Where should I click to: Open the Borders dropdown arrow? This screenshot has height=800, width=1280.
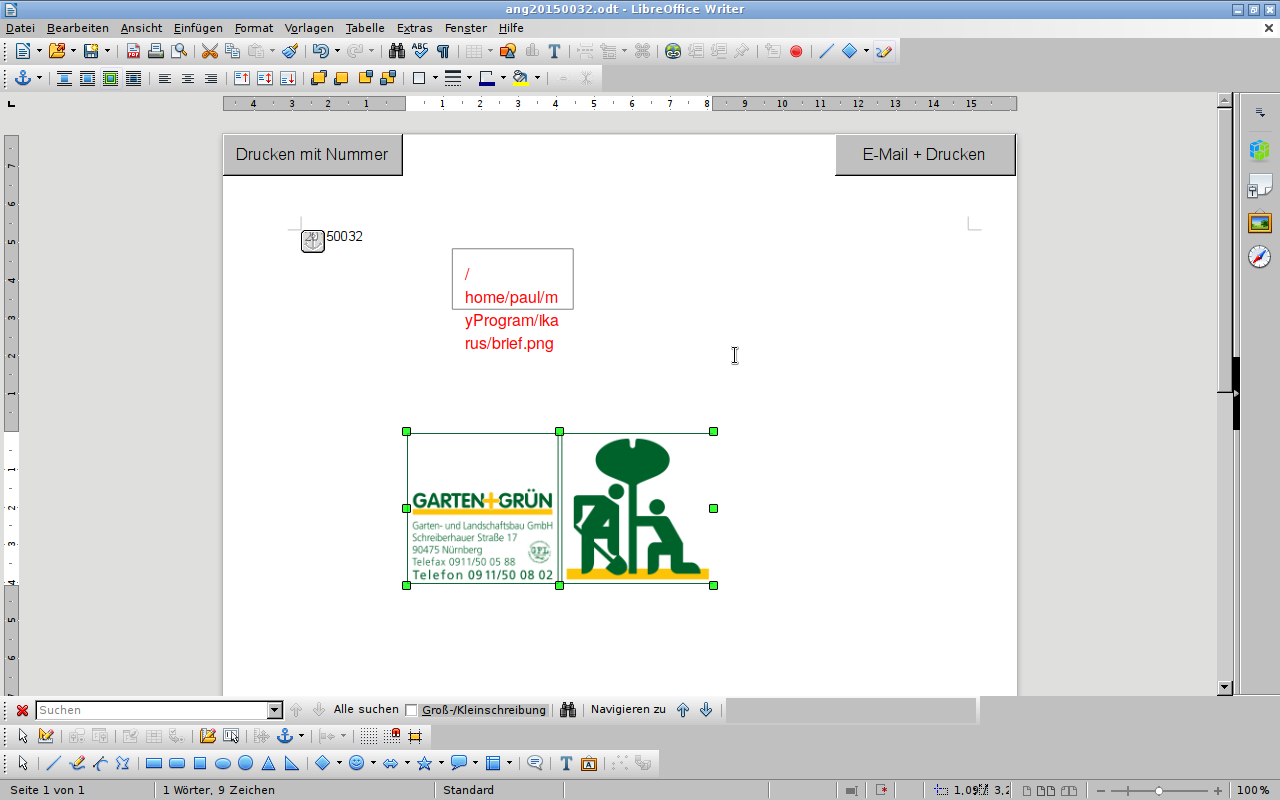click(434, 78)
